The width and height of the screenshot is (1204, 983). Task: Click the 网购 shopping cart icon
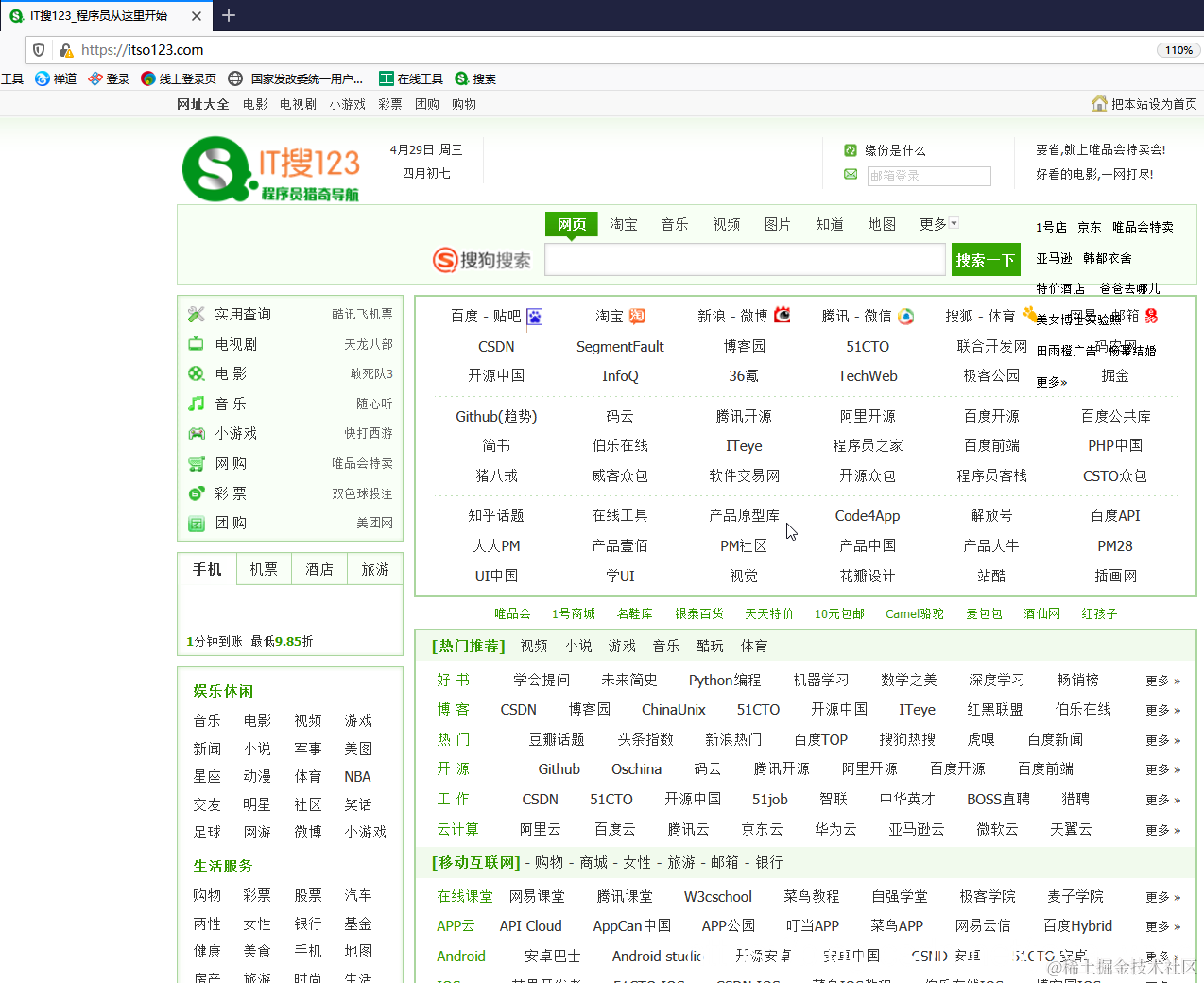[x=197, y=463]
